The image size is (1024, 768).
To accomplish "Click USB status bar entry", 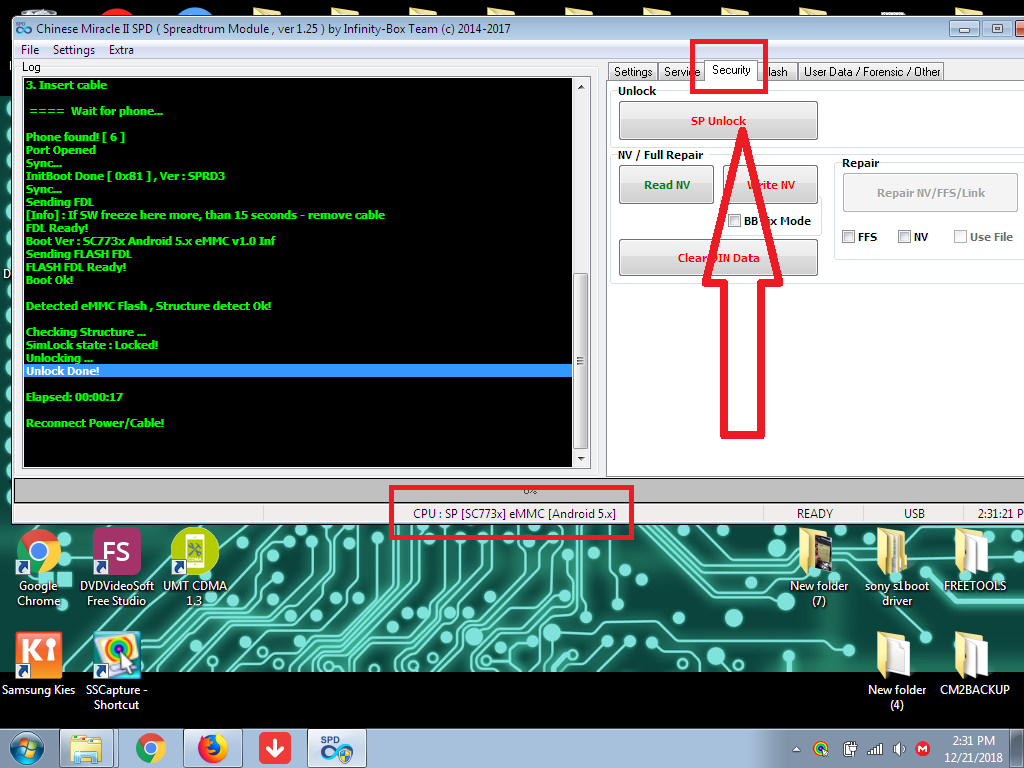I will (914, 513).
